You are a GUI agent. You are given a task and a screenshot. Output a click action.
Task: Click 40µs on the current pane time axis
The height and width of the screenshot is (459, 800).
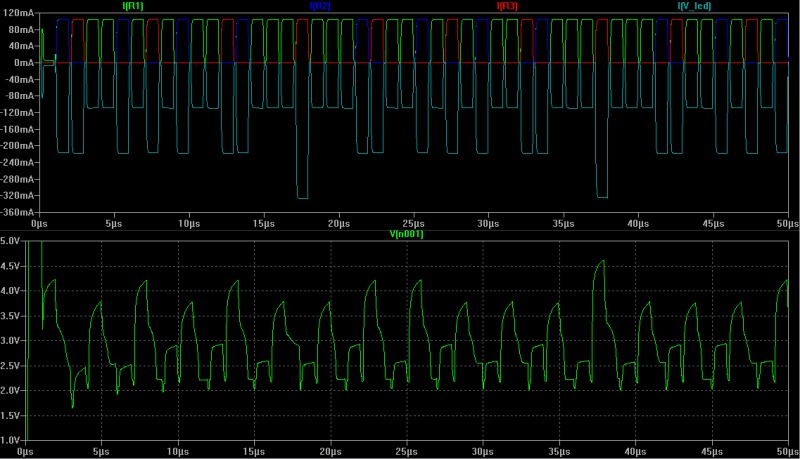638,224
